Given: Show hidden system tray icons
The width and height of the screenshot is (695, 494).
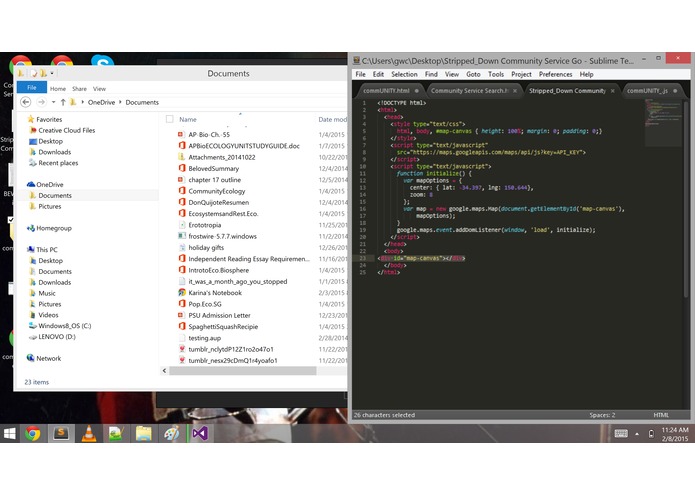Looking at the screenshot, I should 637,434.
